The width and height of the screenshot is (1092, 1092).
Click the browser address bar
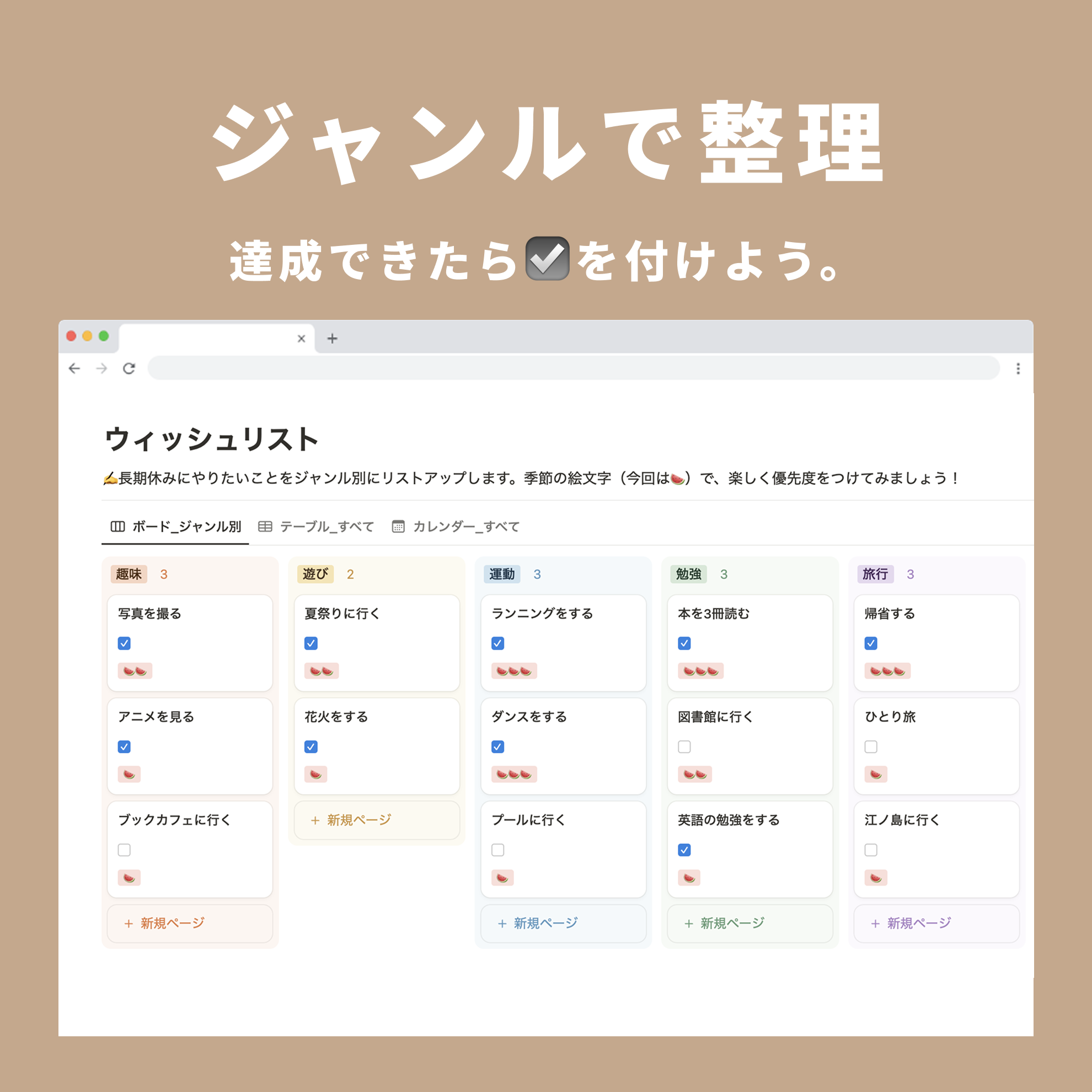[573, 368]
